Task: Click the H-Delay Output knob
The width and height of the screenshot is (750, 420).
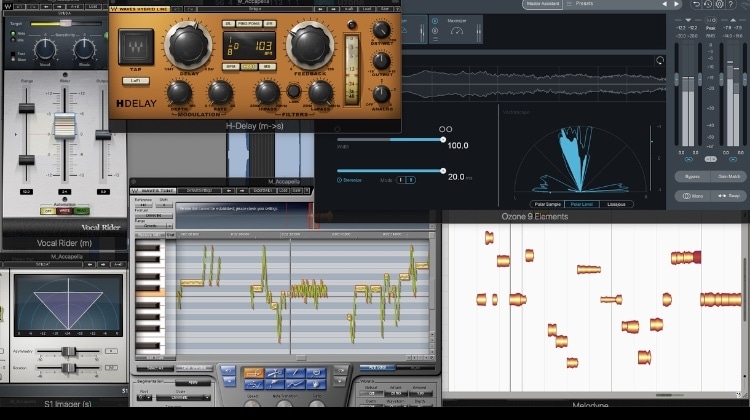Action: [x=381, y=61]
